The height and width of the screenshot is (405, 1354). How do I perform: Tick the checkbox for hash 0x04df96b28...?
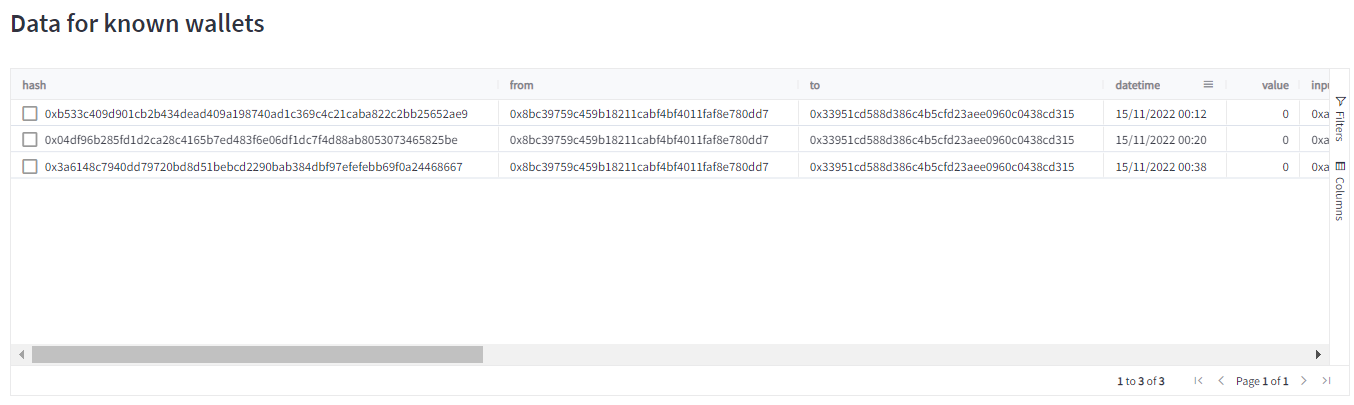pyautogui.click(x=30, y=140)
